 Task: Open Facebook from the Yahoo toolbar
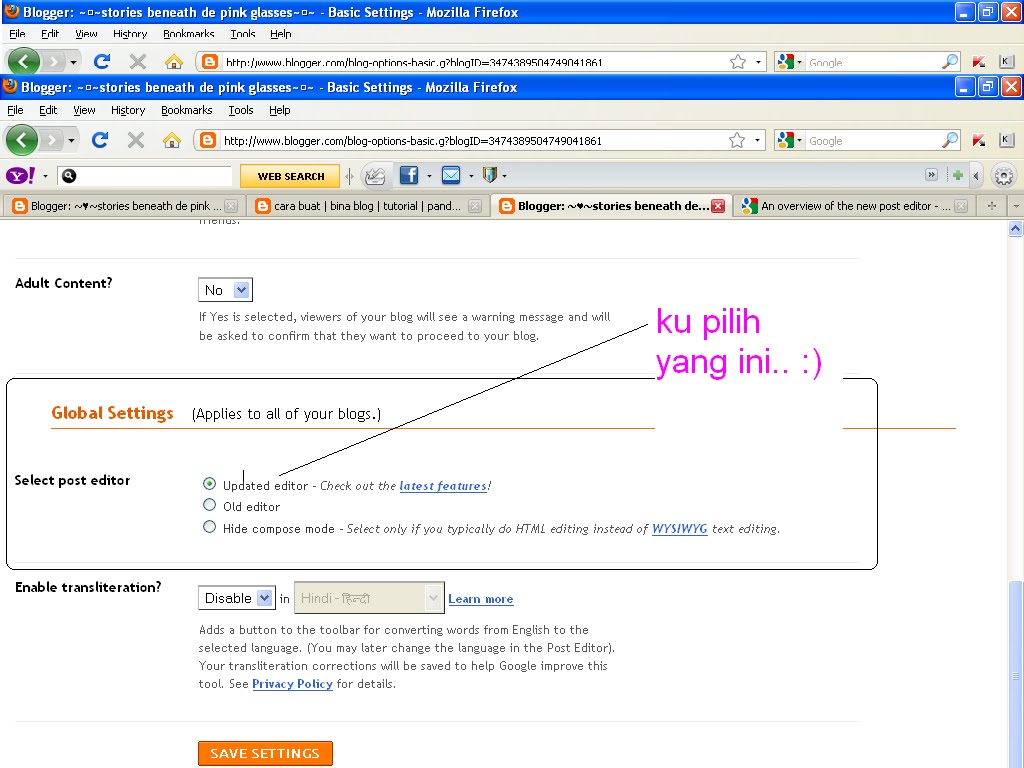click(409, 175)
